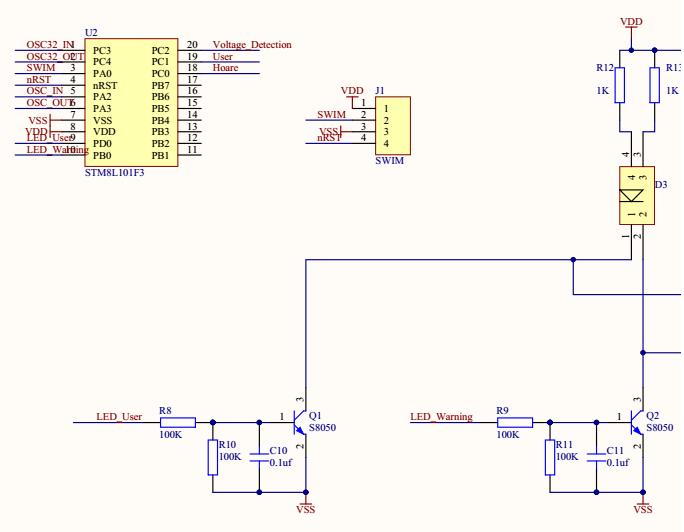The width and height of the screenshot is (684, 532).
Task: Click the Q1 designator text
Action: [315, 416]
